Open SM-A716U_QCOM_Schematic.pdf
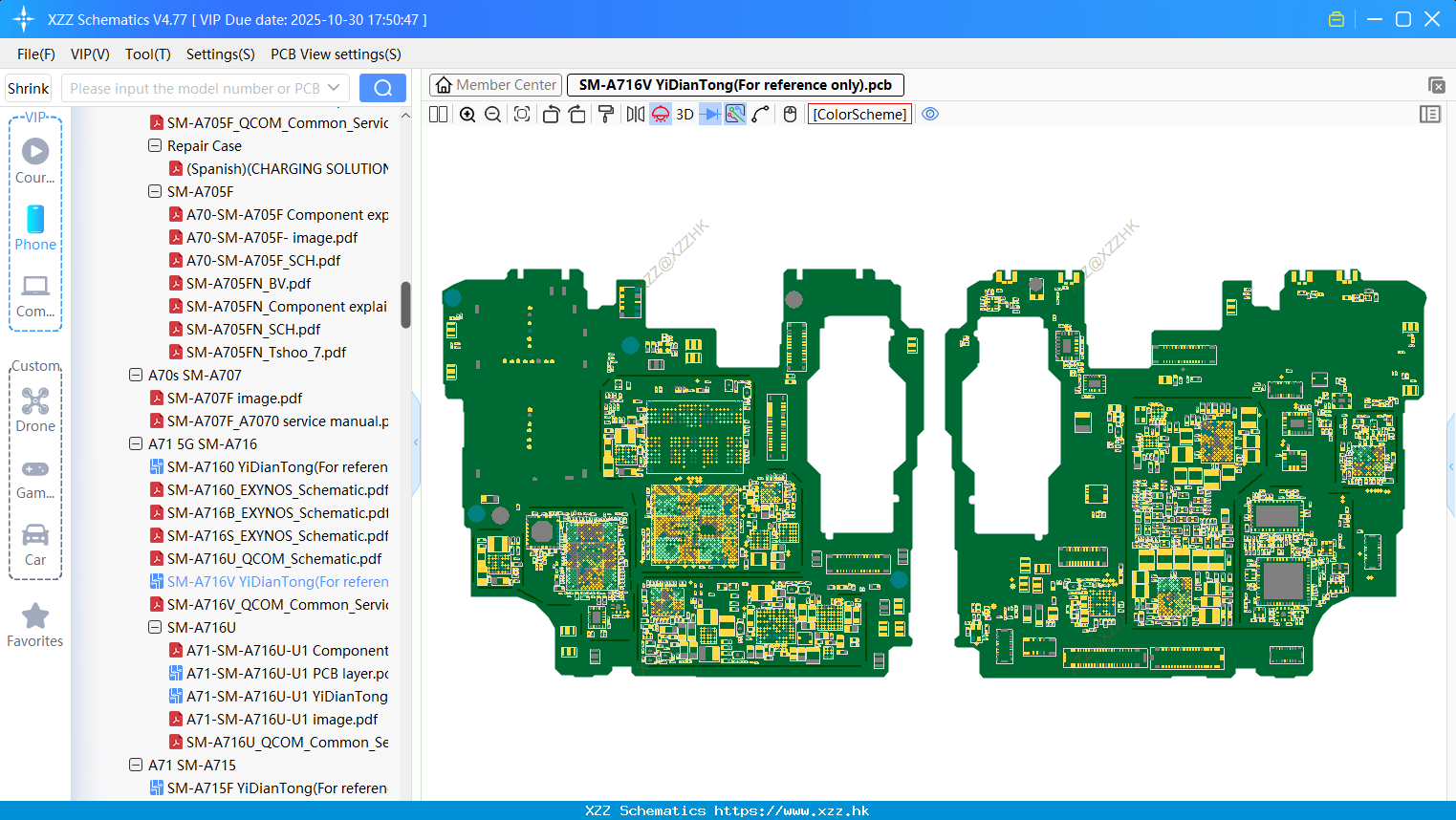Image resolution: width=1456 pixels, height=820 pixels. click(x=273, y=559)
